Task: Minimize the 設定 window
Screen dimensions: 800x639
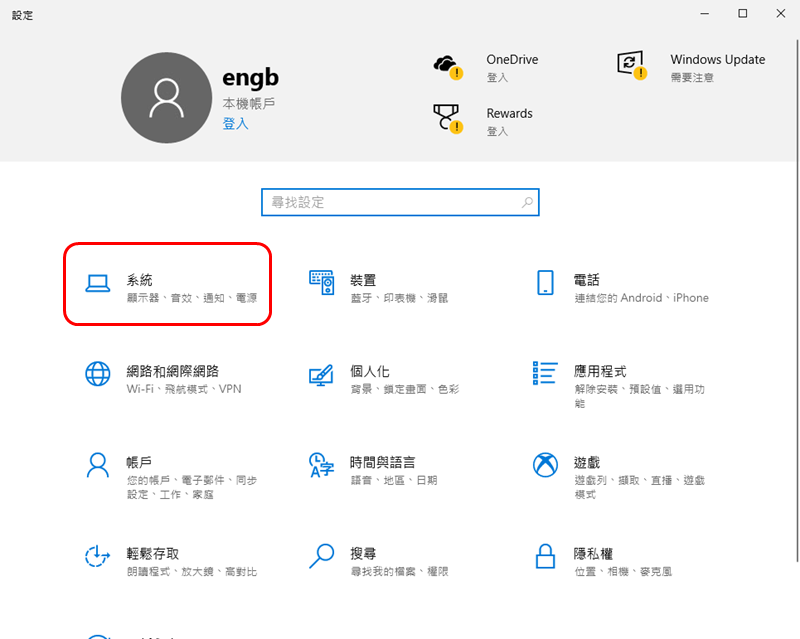Action: (705, 14)
